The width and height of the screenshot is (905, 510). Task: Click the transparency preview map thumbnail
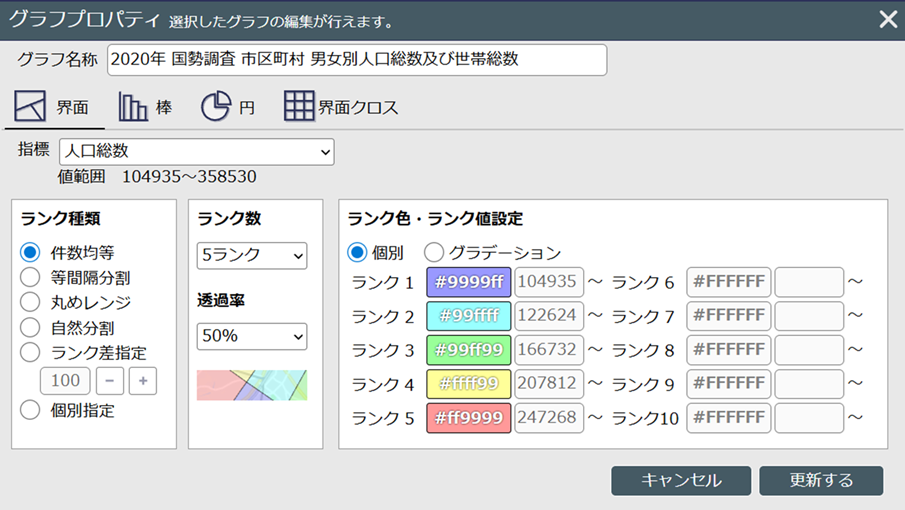coord(251,385)
